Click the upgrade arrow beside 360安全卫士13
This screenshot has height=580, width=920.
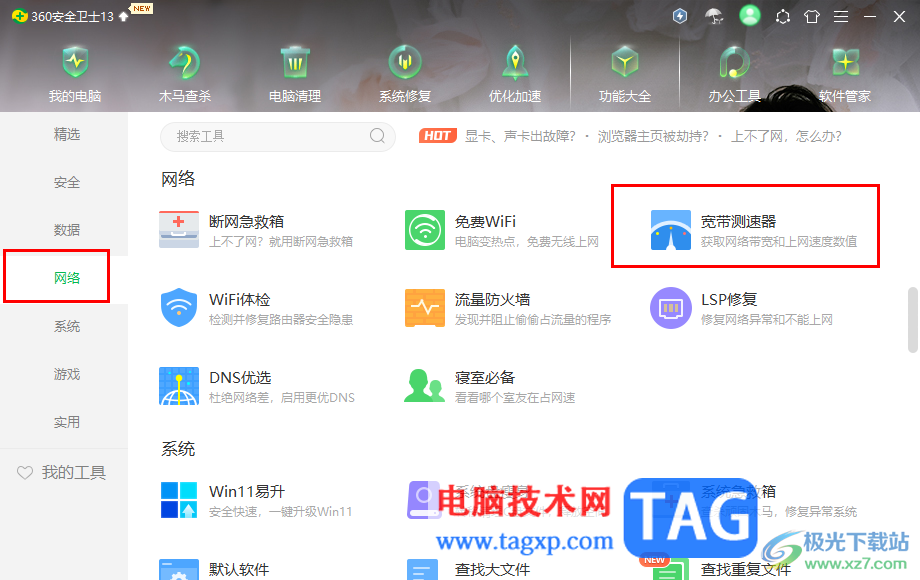pyautogui.click(x=123, y=16)
